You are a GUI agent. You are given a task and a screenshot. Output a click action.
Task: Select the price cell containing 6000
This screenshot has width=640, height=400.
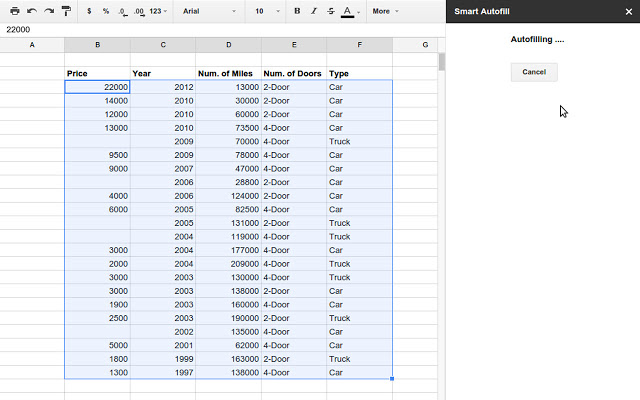tap(98, 209)
